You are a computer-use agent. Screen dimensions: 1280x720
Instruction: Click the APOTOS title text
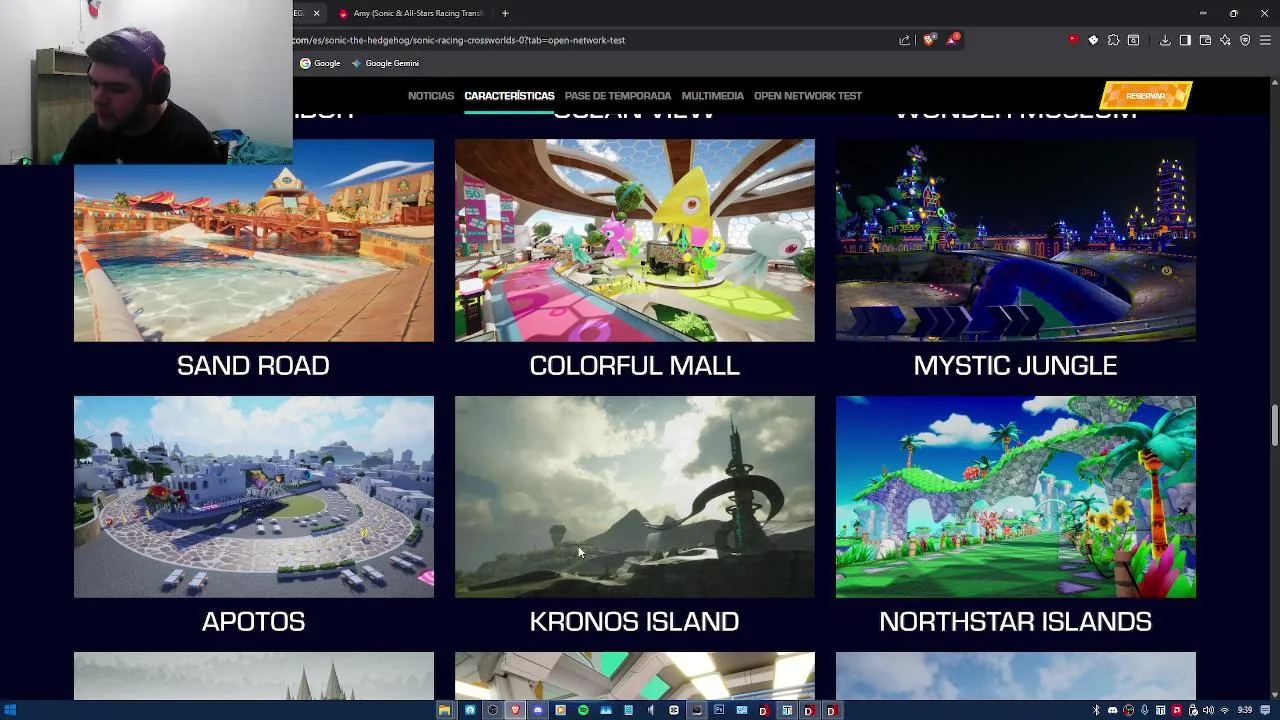(253, 621)
